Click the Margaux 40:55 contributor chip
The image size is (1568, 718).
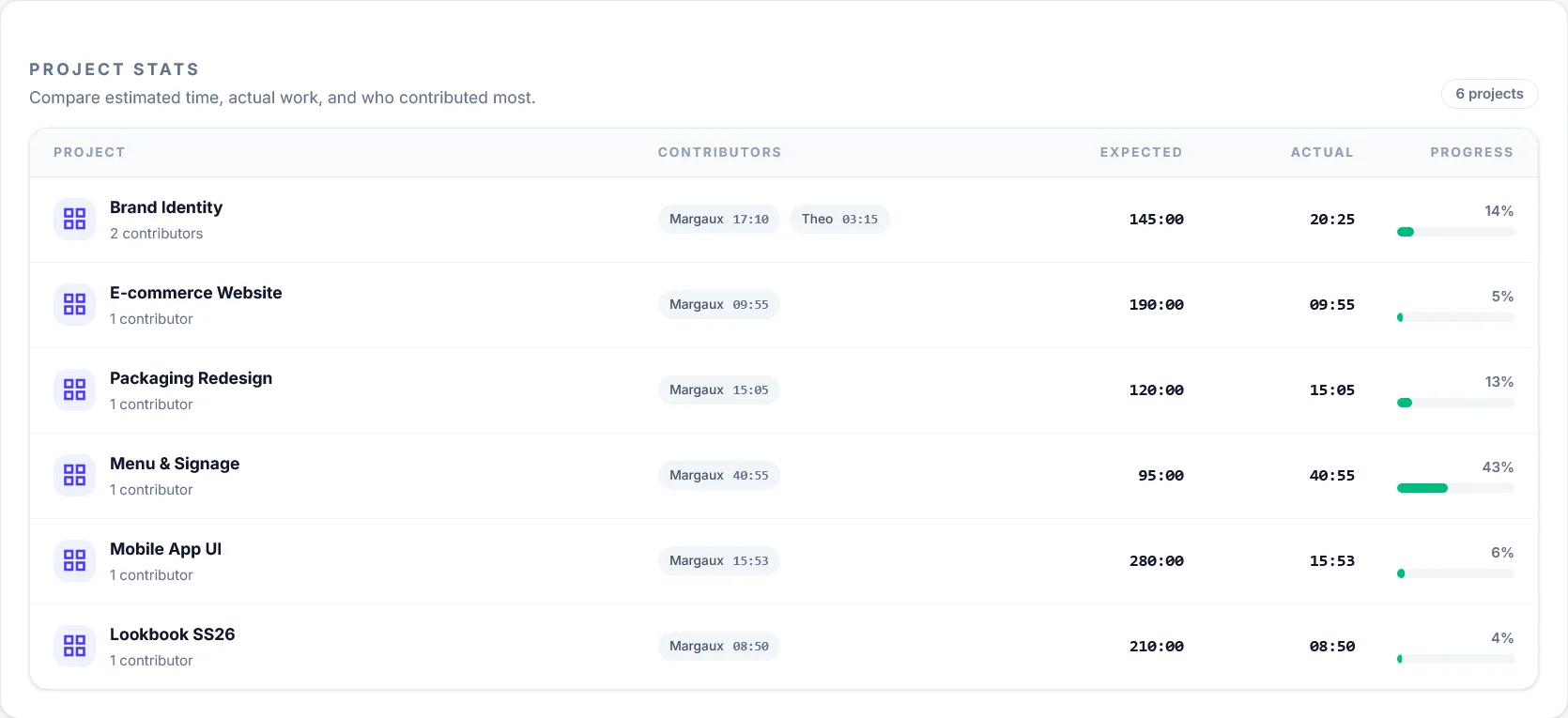[718, 475]
